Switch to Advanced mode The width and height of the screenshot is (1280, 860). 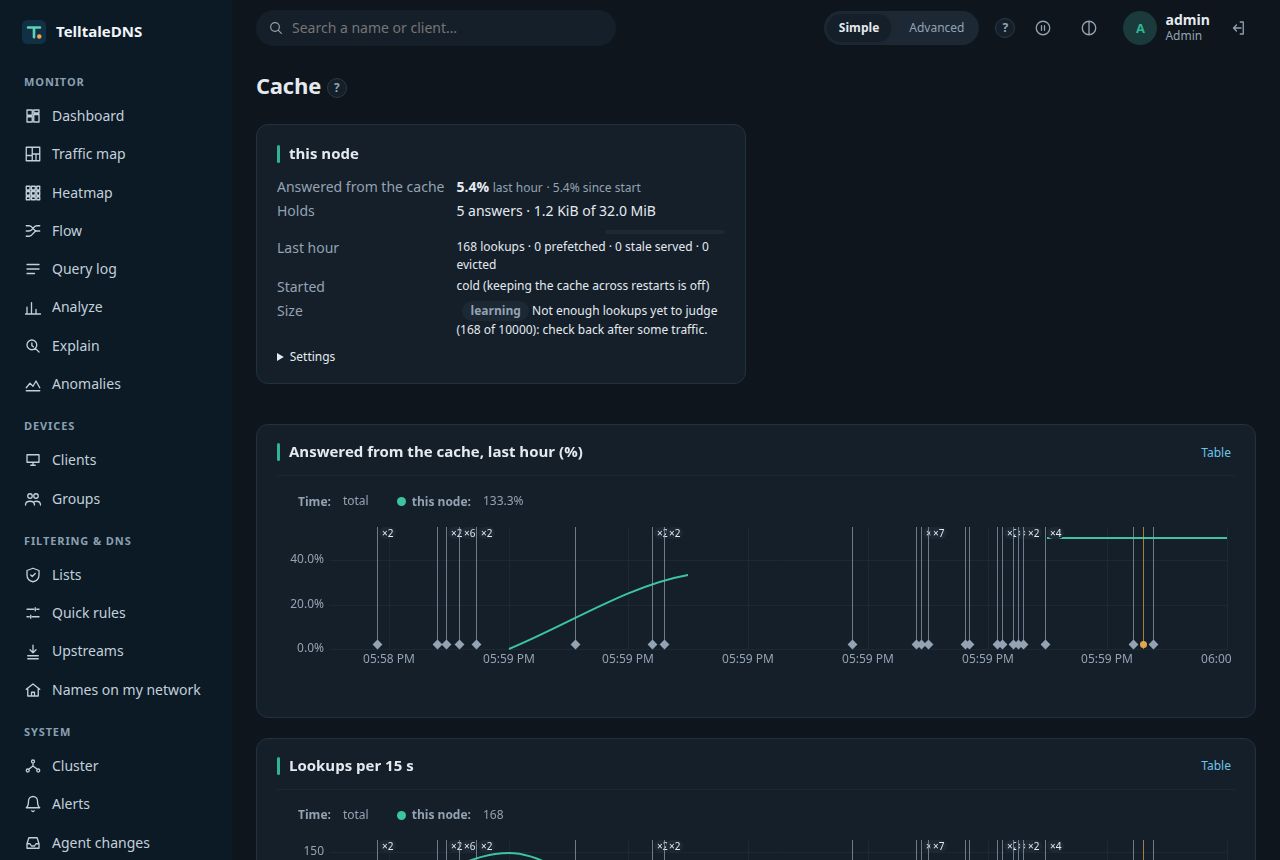pyautogui.click(x=936, y=28)
